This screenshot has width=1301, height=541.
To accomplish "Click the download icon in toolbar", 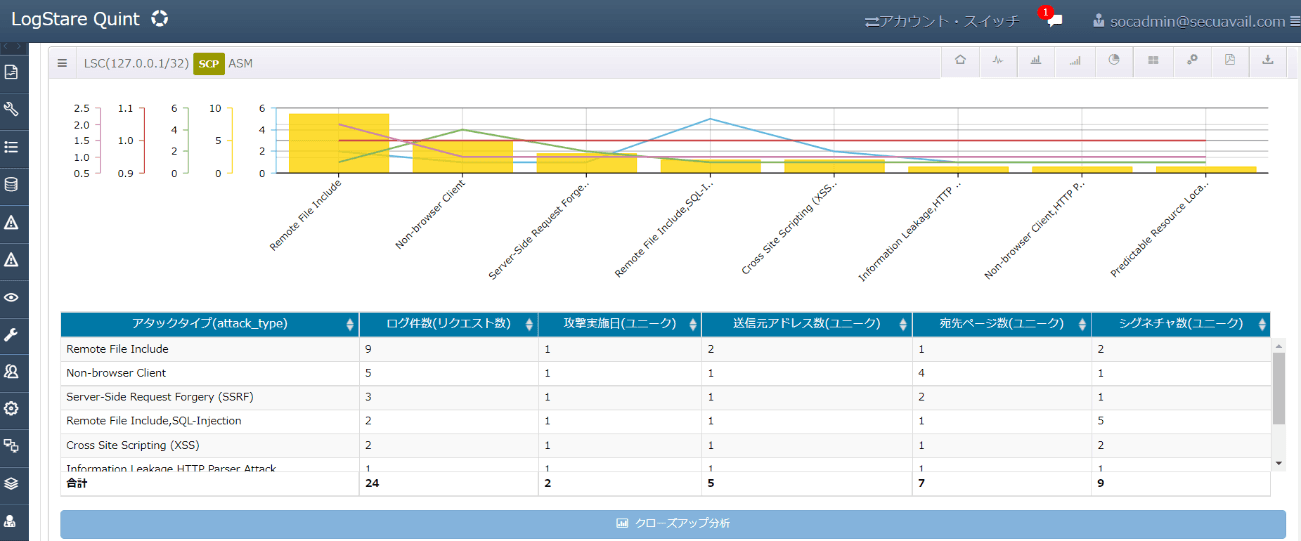I will tap(1268, 61).
